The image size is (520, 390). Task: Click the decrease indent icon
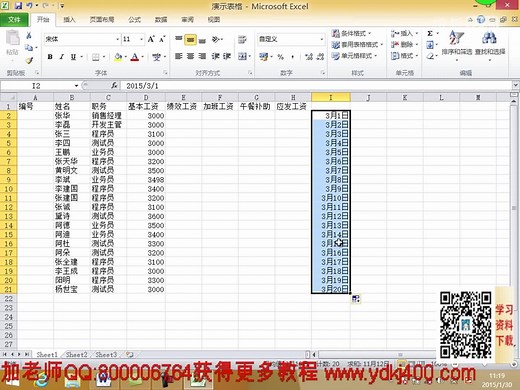(215, 56)
